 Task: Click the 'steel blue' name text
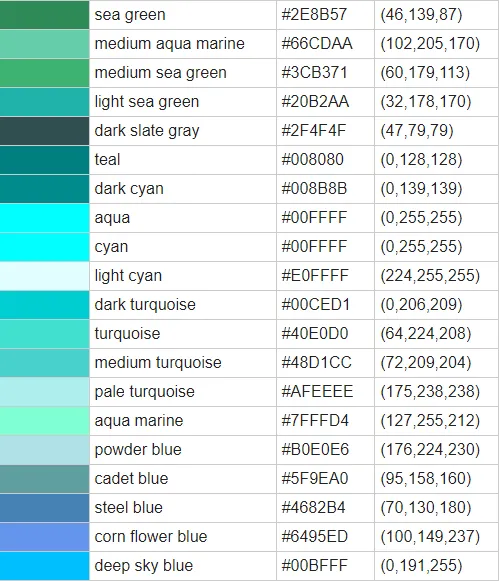pos(129,508)
